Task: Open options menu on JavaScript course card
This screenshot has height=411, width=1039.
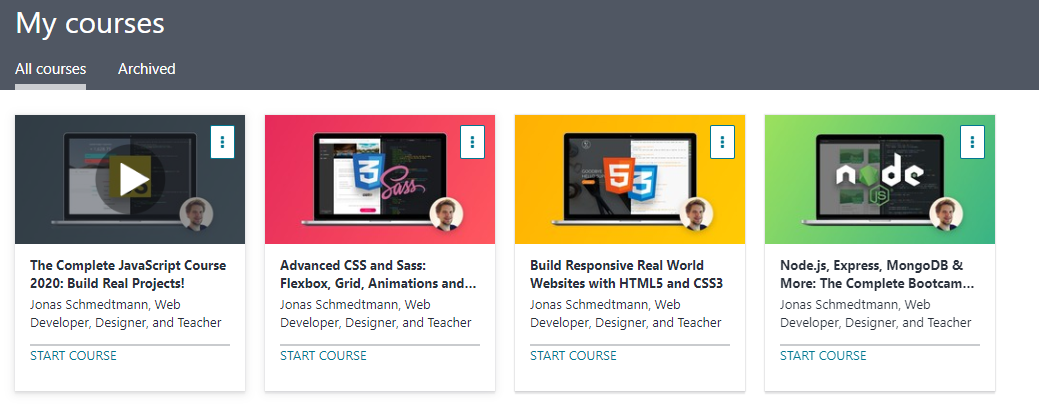Action: (x=222, y=142)
